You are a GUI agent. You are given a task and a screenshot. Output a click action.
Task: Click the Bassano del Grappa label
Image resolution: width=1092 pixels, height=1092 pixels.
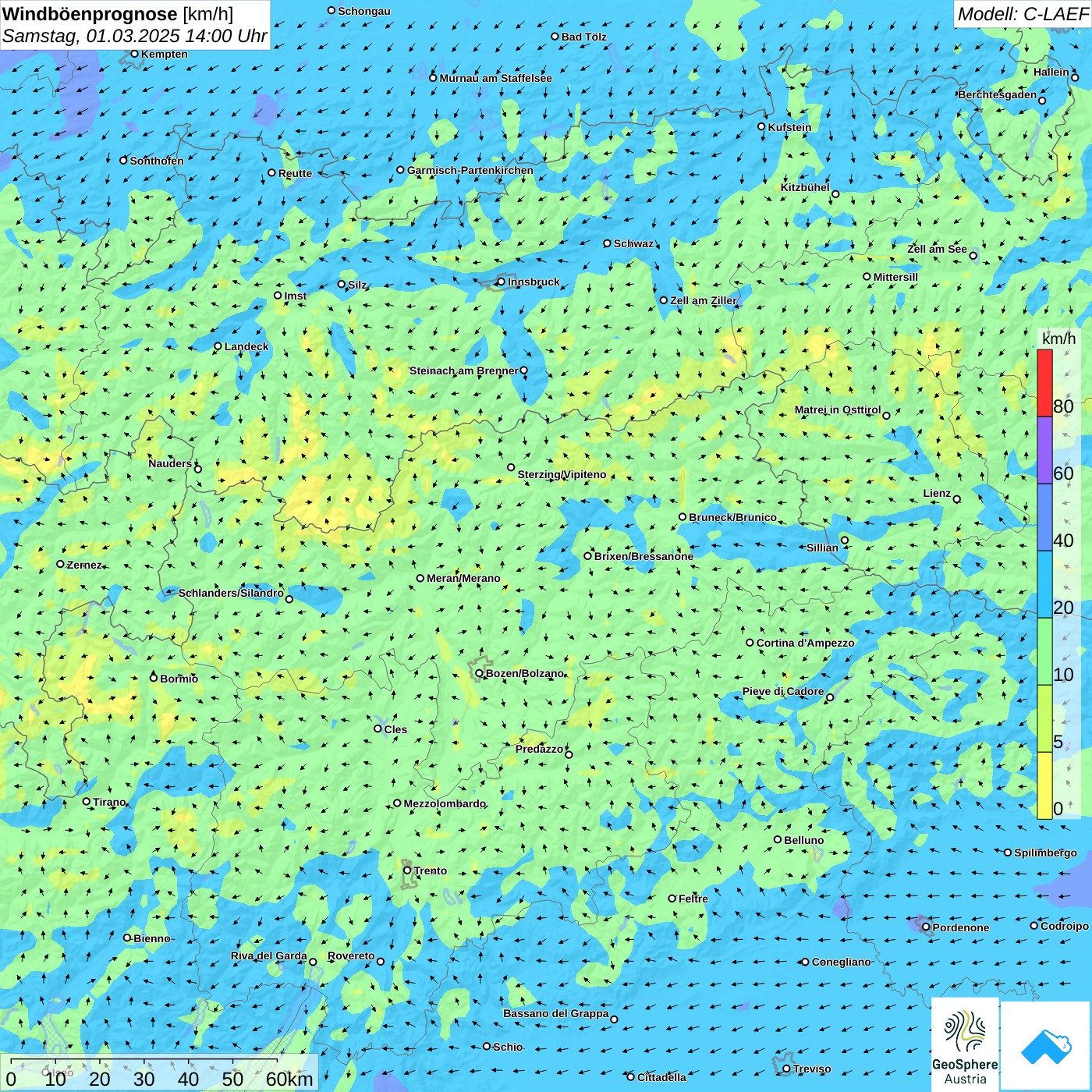tap(556, 1013)
